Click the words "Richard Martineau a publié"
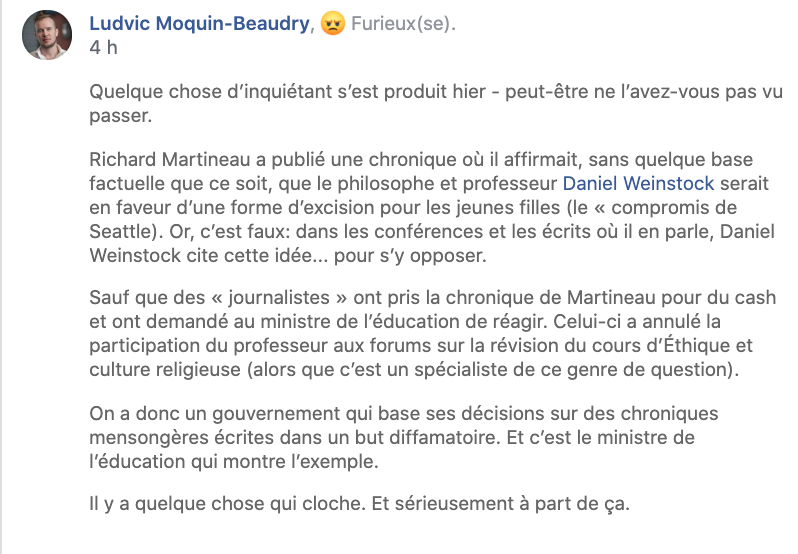Image resolution: width=798 pixels, height=554 pixels. [207, 159]
